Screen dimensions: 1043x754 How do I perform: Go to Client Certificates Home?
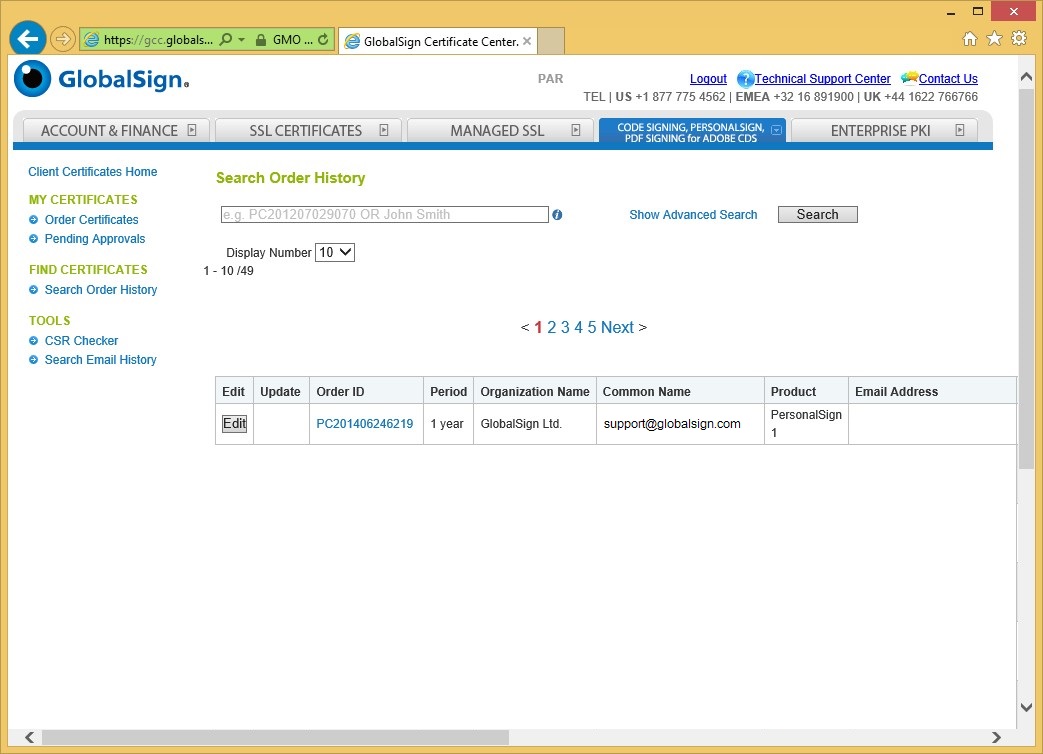(x=92, y=172)
